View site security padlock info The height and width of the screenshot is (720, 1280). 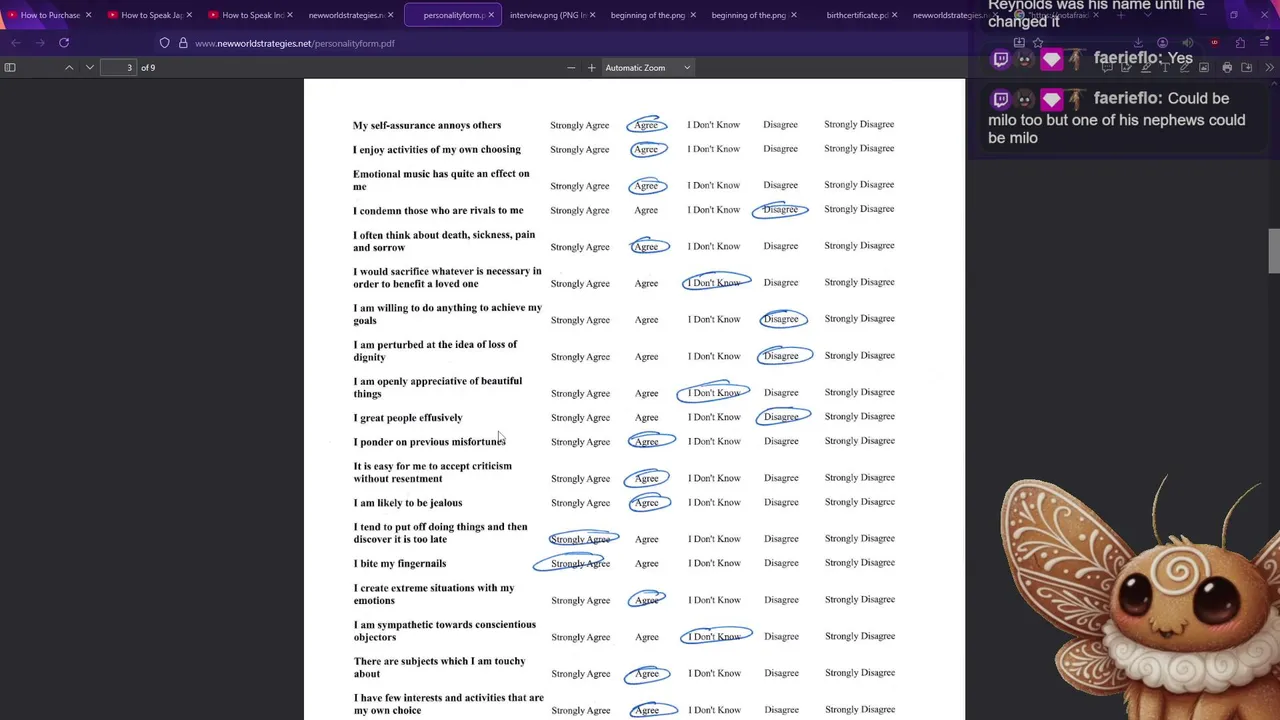pyautogui.click(x=183, y=43)
